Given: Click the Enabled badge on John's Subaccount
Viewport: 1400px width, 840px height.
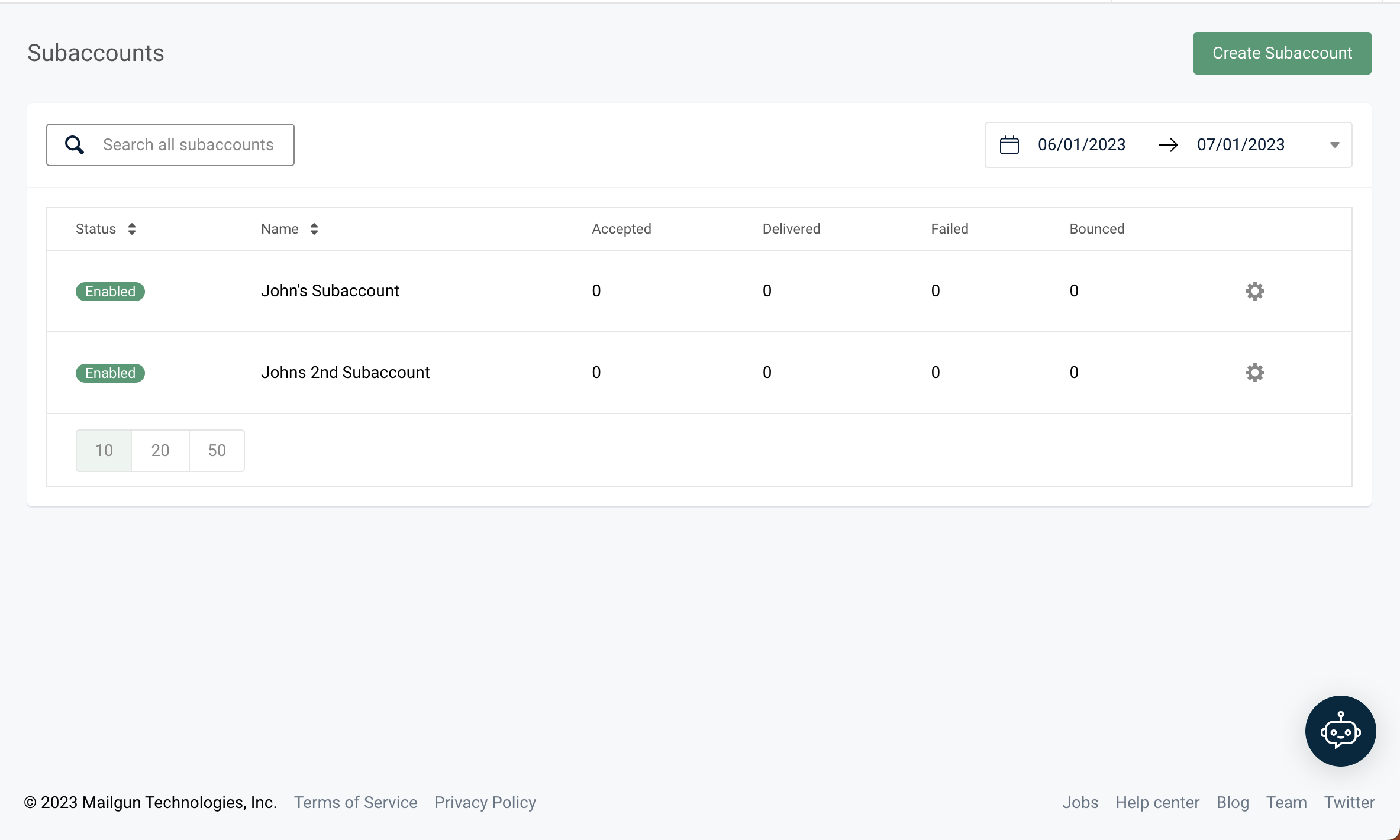Looking at the screenshot, I should 109,291.
